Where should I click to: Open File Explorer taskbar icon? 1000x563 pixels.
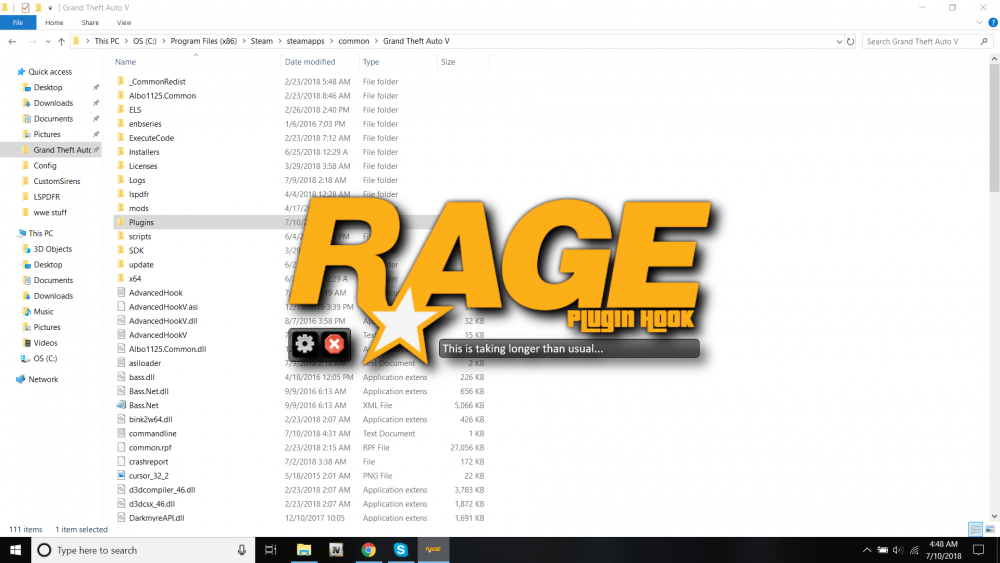coord(304,550)
